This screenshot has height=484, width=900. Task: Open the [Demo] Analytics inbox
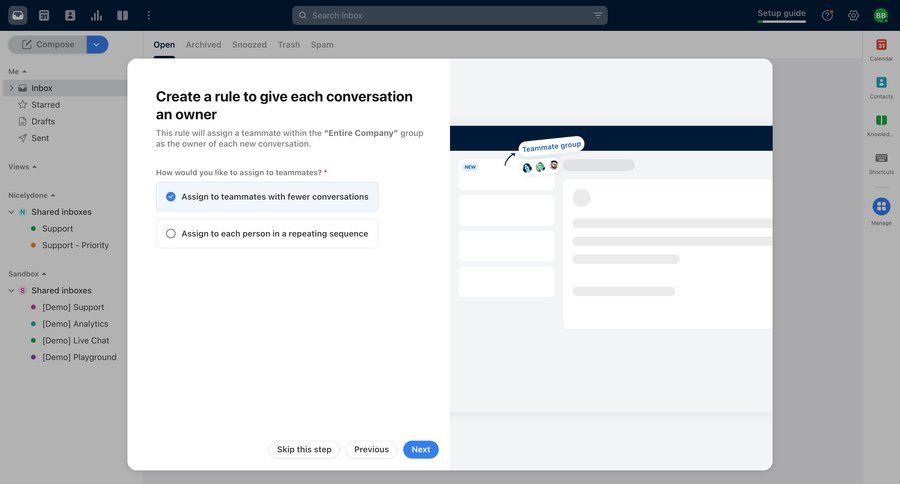click(x=75, y=324)
